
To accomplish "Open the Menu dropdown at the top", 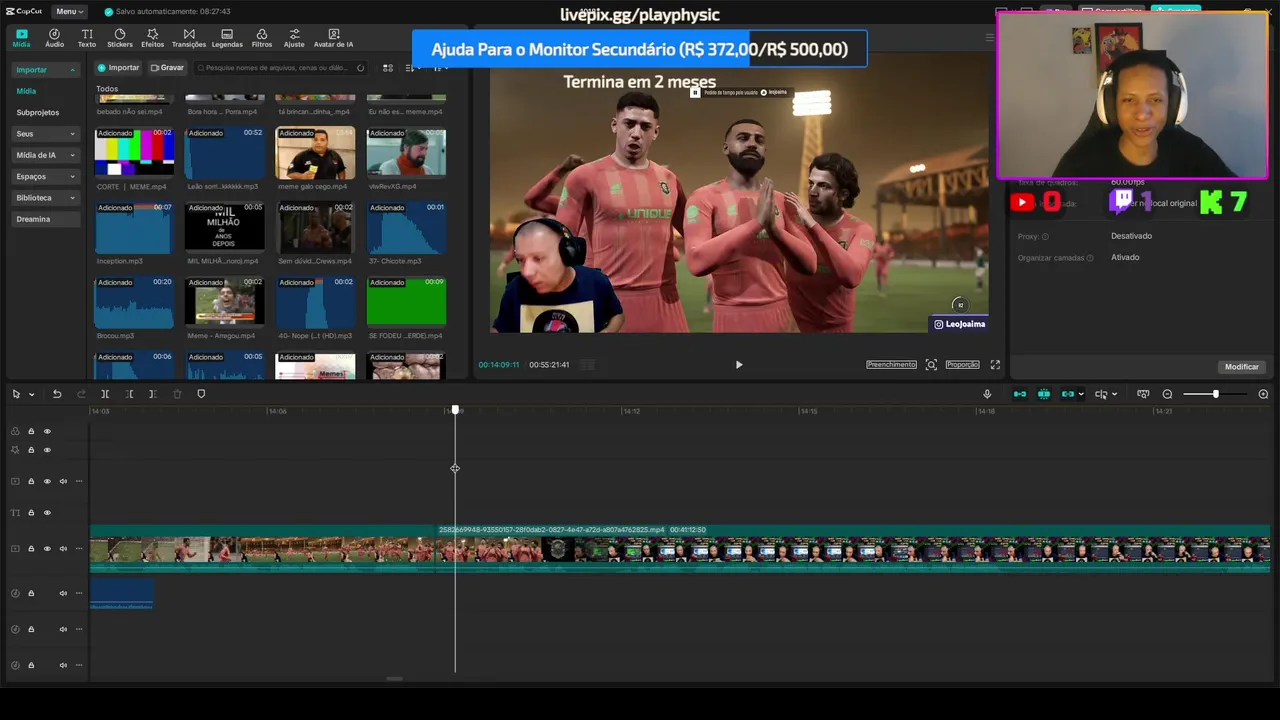I will click(x=69, y=11).
